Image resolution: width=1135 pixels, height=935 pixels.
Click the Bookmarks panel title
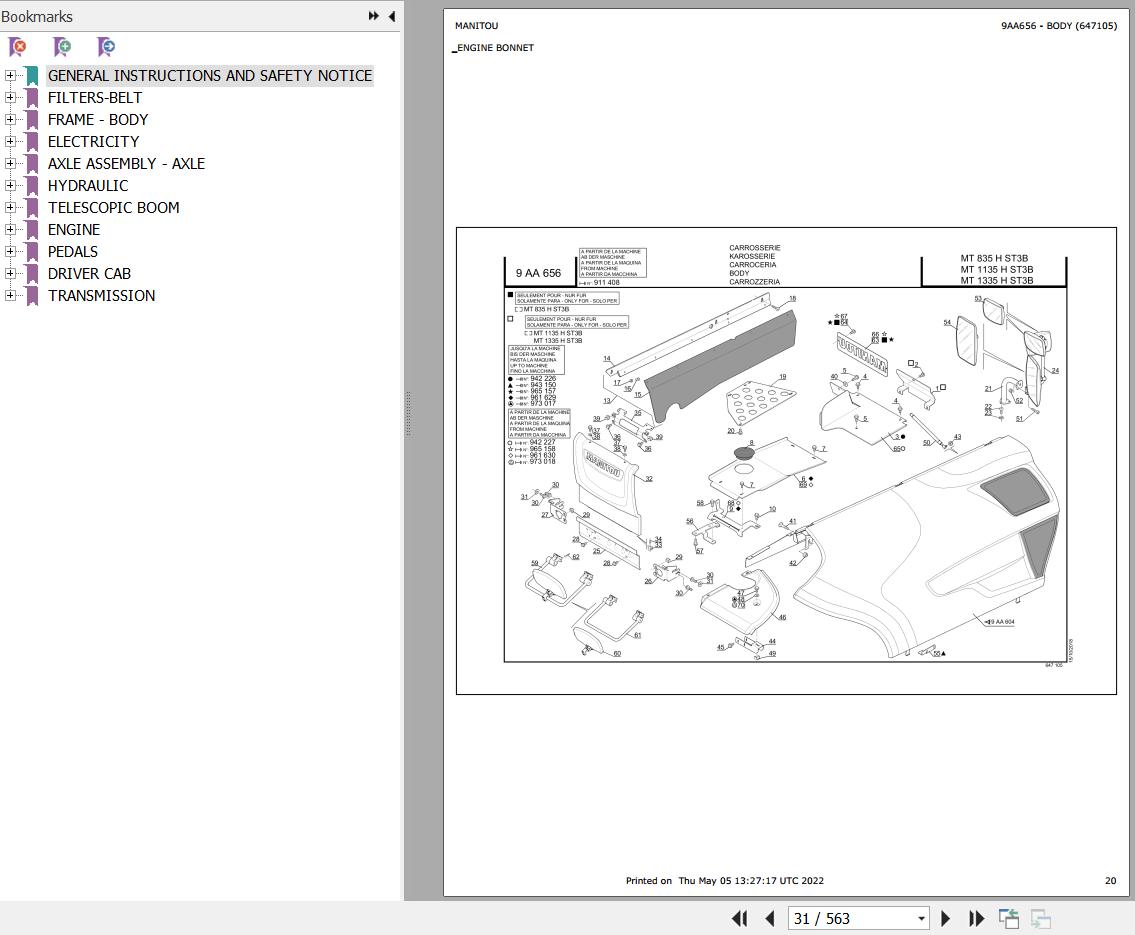pyautogui.click(x=37, y=16)
